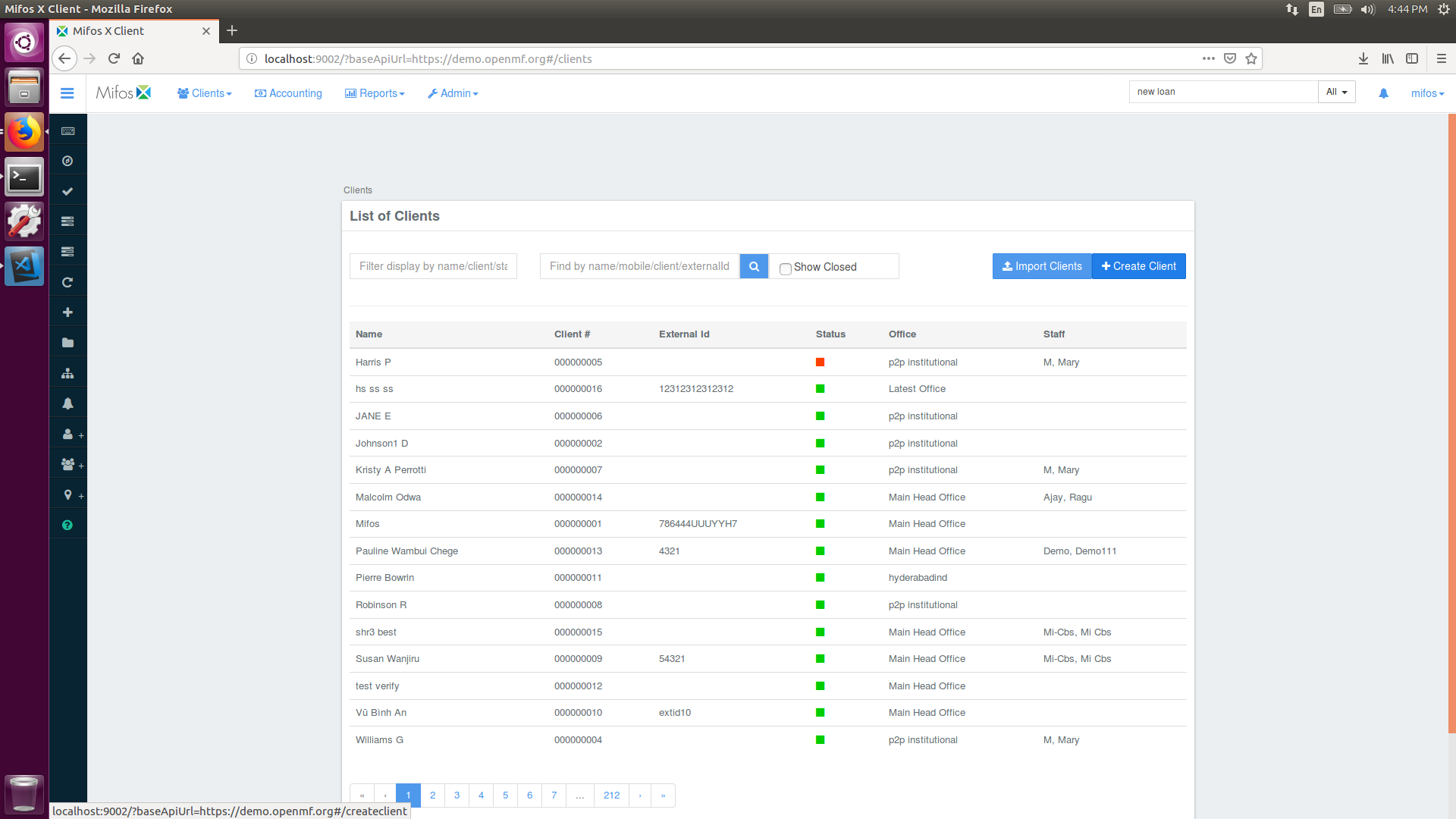Expand the Admin dropdown menu
Screen dimensions: 1456x819
pyautogui.click(x=453, y=93)
